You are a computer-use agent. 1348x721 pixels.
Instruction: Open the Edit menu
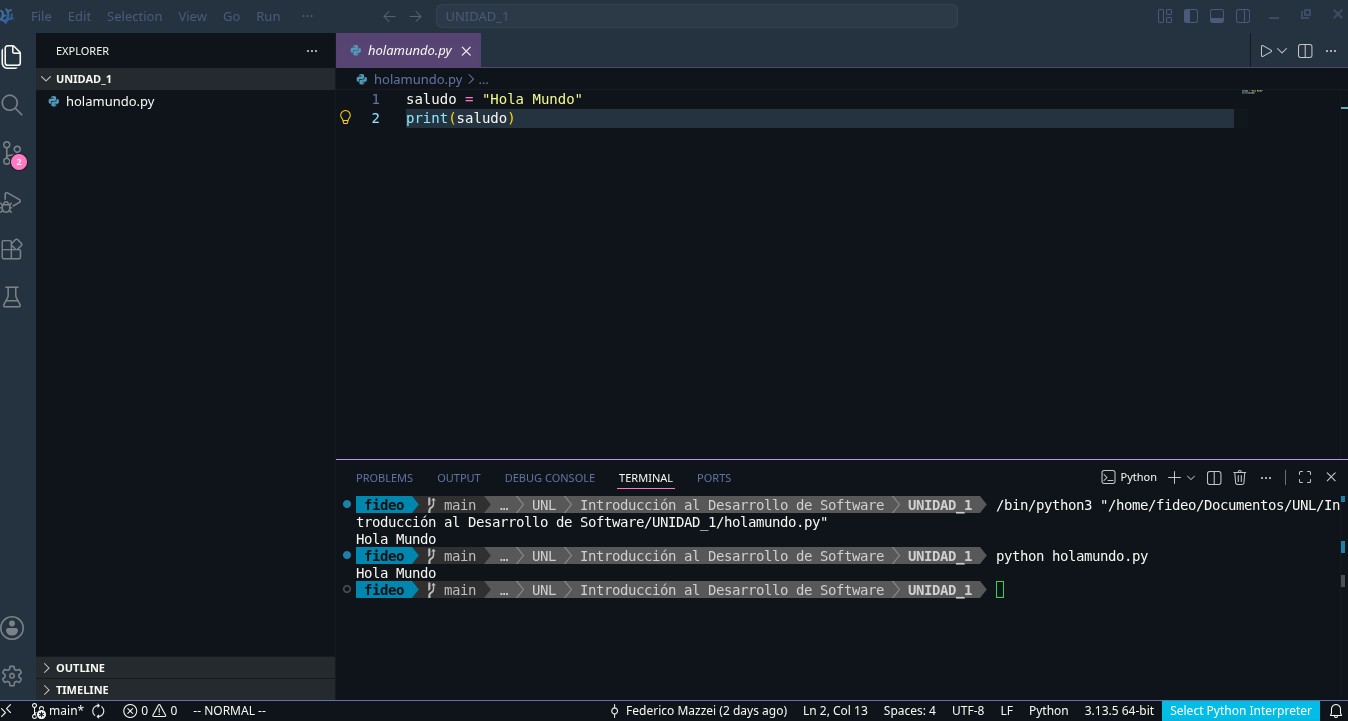(79, 16)
